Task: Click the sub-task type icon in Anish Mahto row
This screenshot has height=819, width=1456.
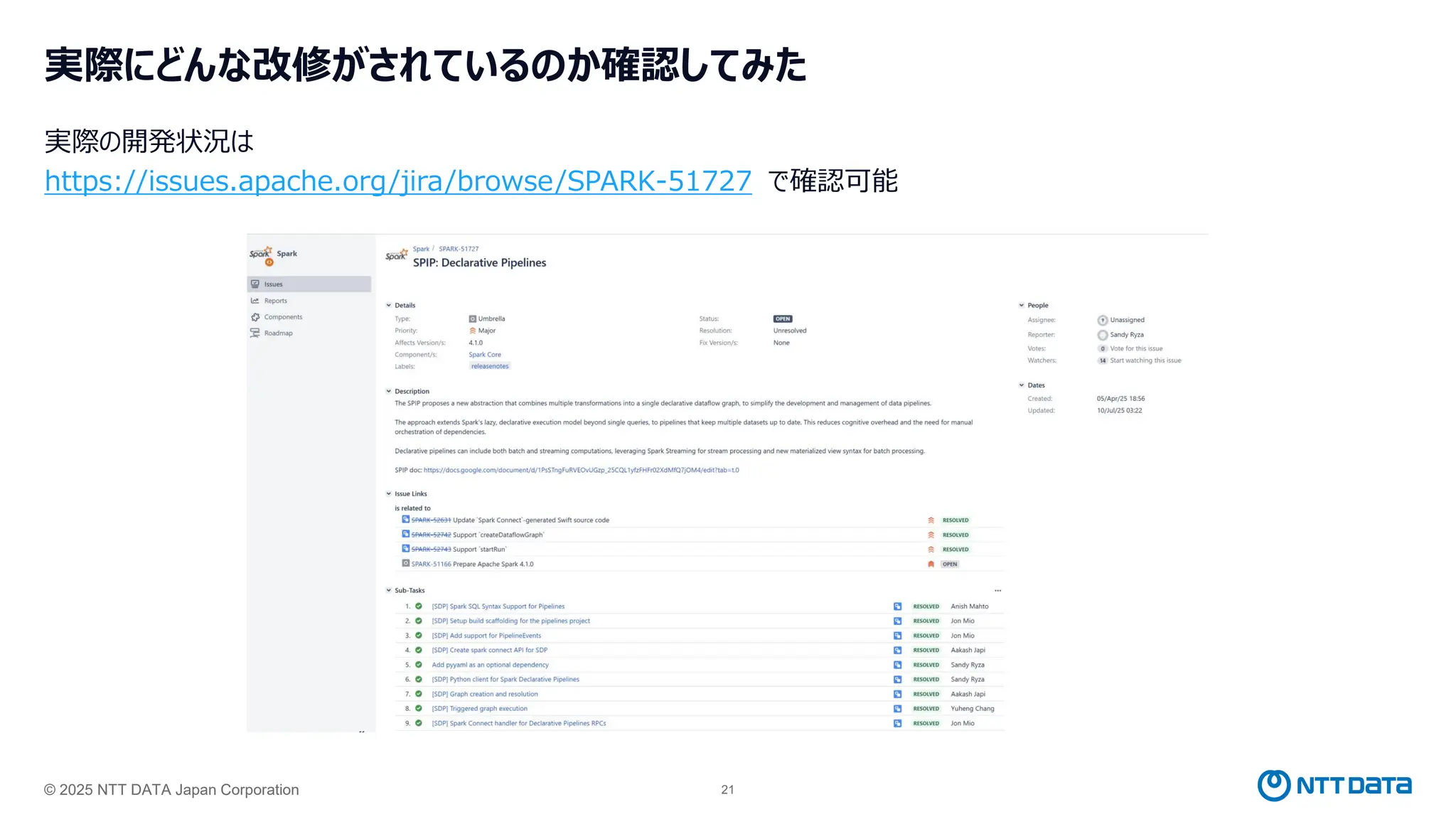Action: [897, 606]
